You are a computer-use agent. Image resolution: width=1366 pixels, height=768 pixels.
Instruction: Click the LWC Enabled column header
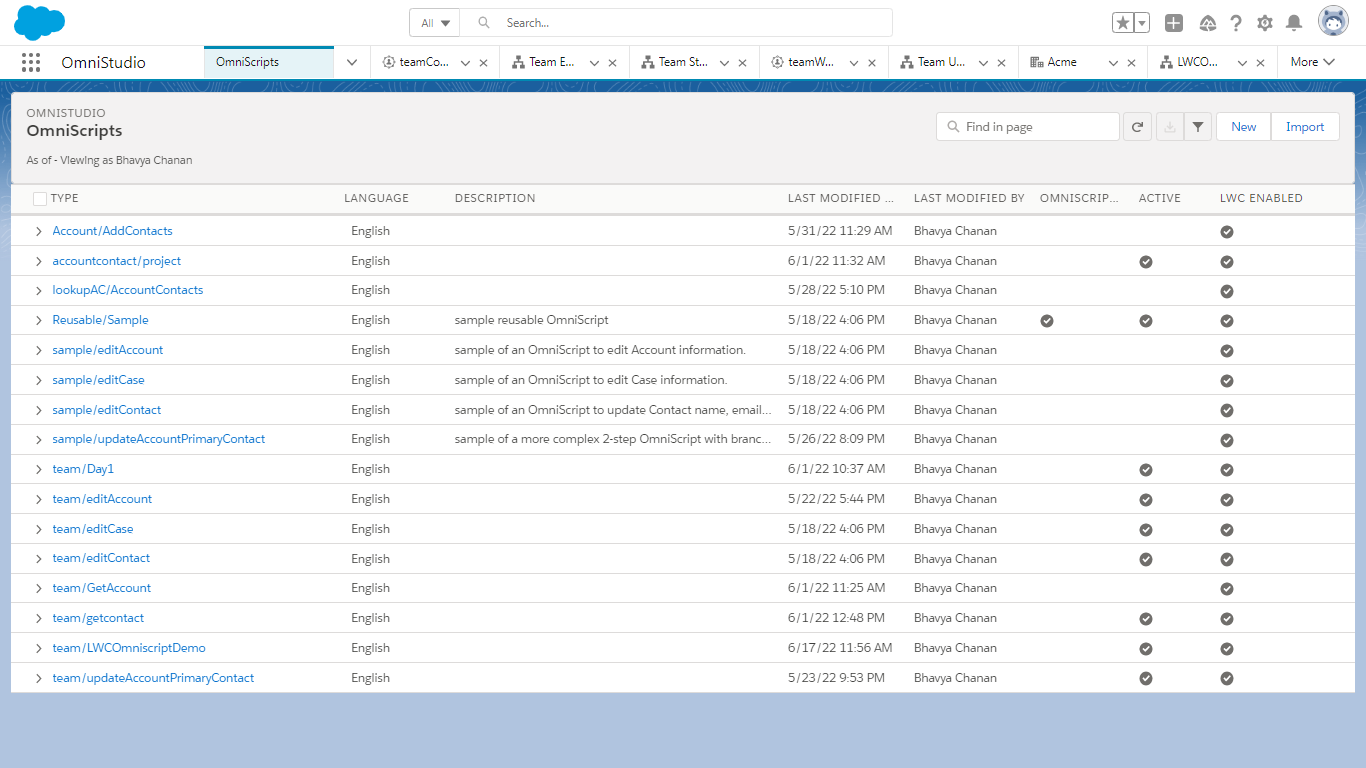point(1261,198)
